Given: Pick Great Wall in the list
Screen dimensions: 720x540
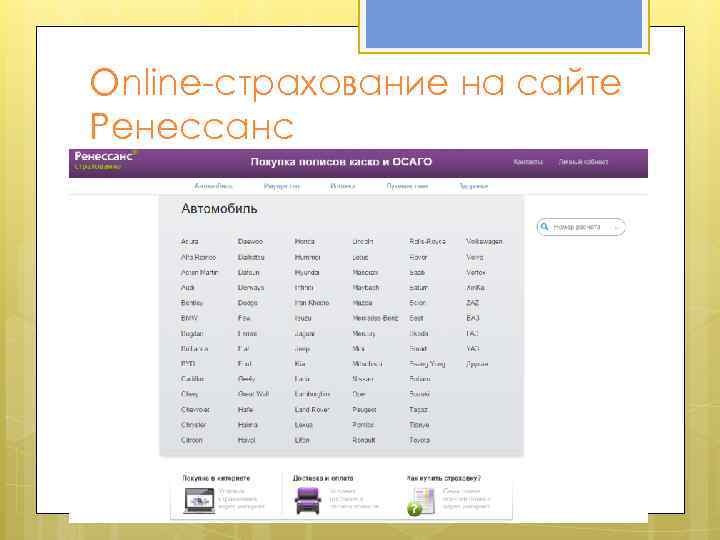Looking at the screenshot, I should pos(253,394).
